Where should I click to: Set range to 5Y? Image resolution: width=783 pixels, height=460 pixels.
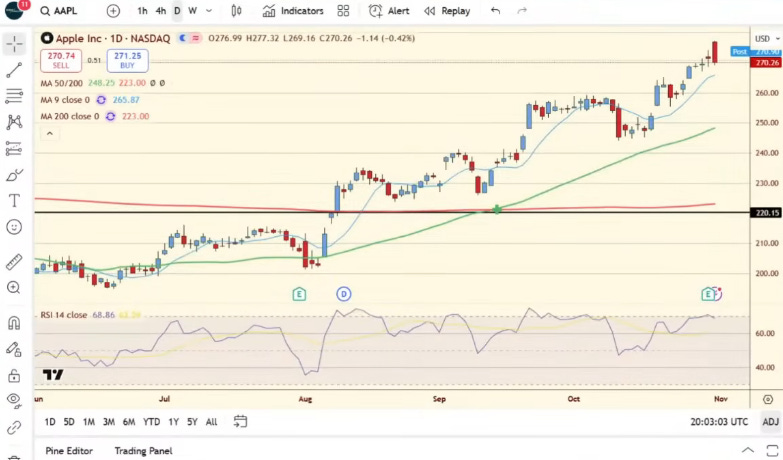click(192, 422)
